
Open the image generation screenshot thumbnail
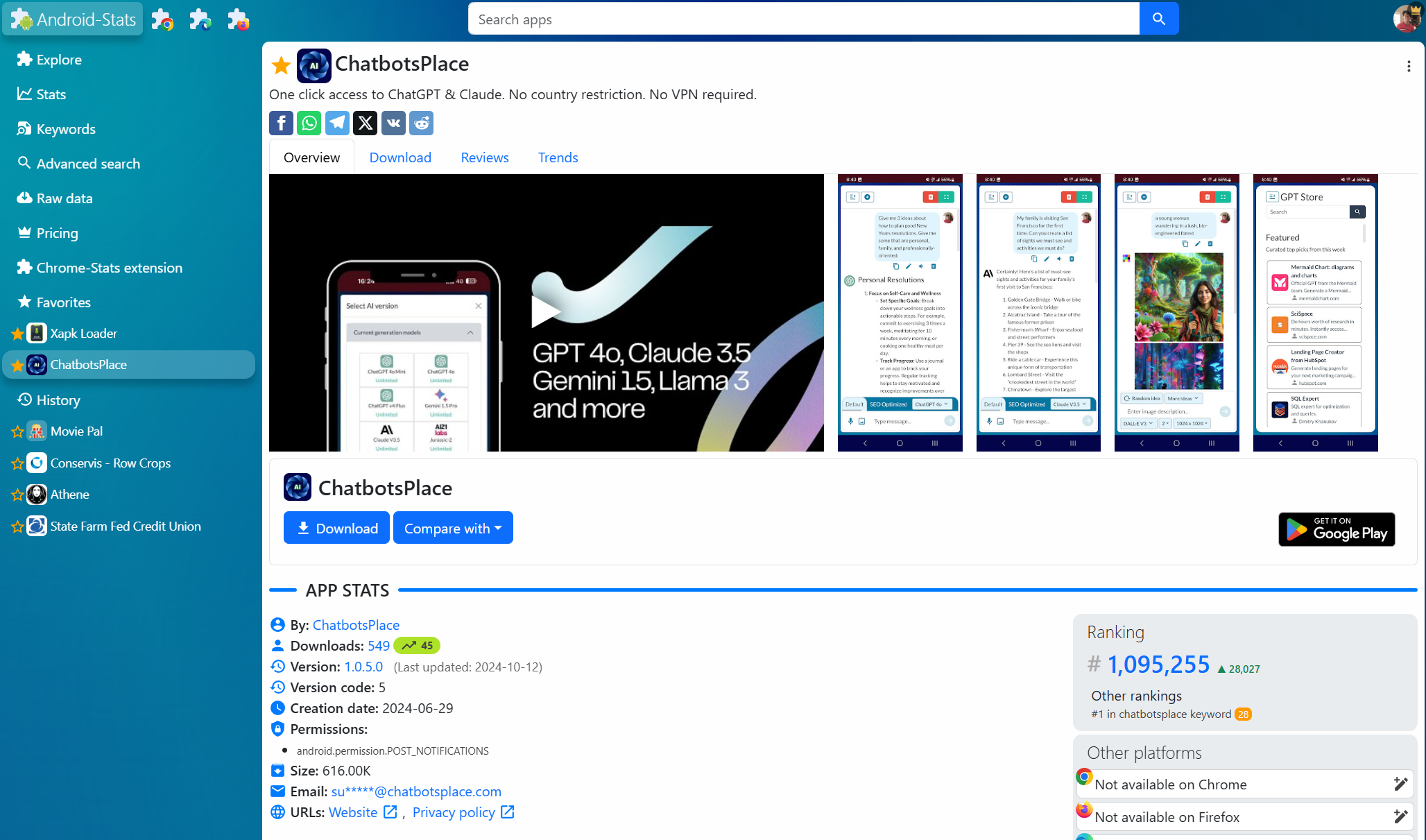[x=1176, y=313]
